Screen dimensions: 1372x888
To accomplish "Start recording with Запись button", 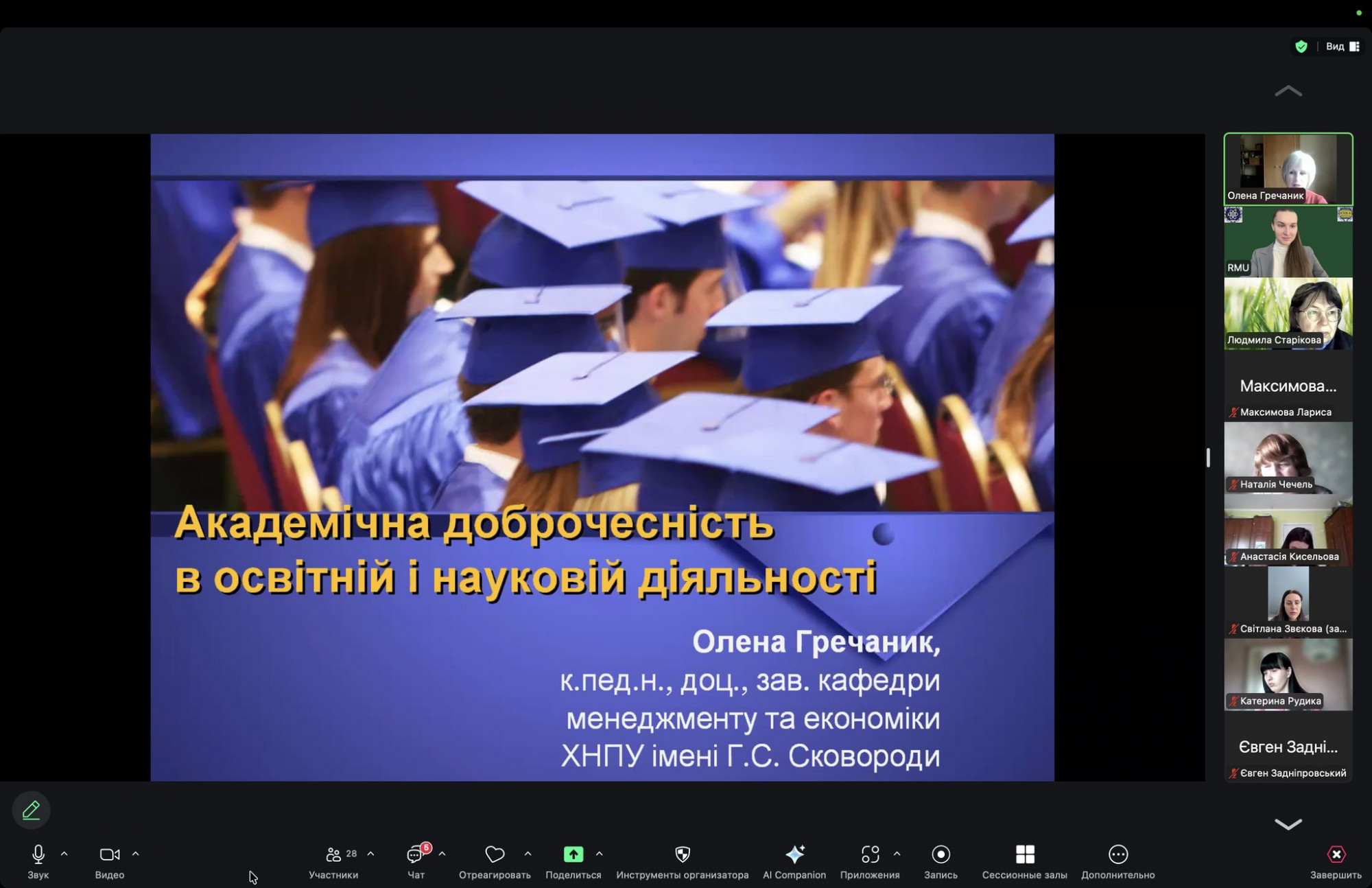I will (x=941, y=854).
